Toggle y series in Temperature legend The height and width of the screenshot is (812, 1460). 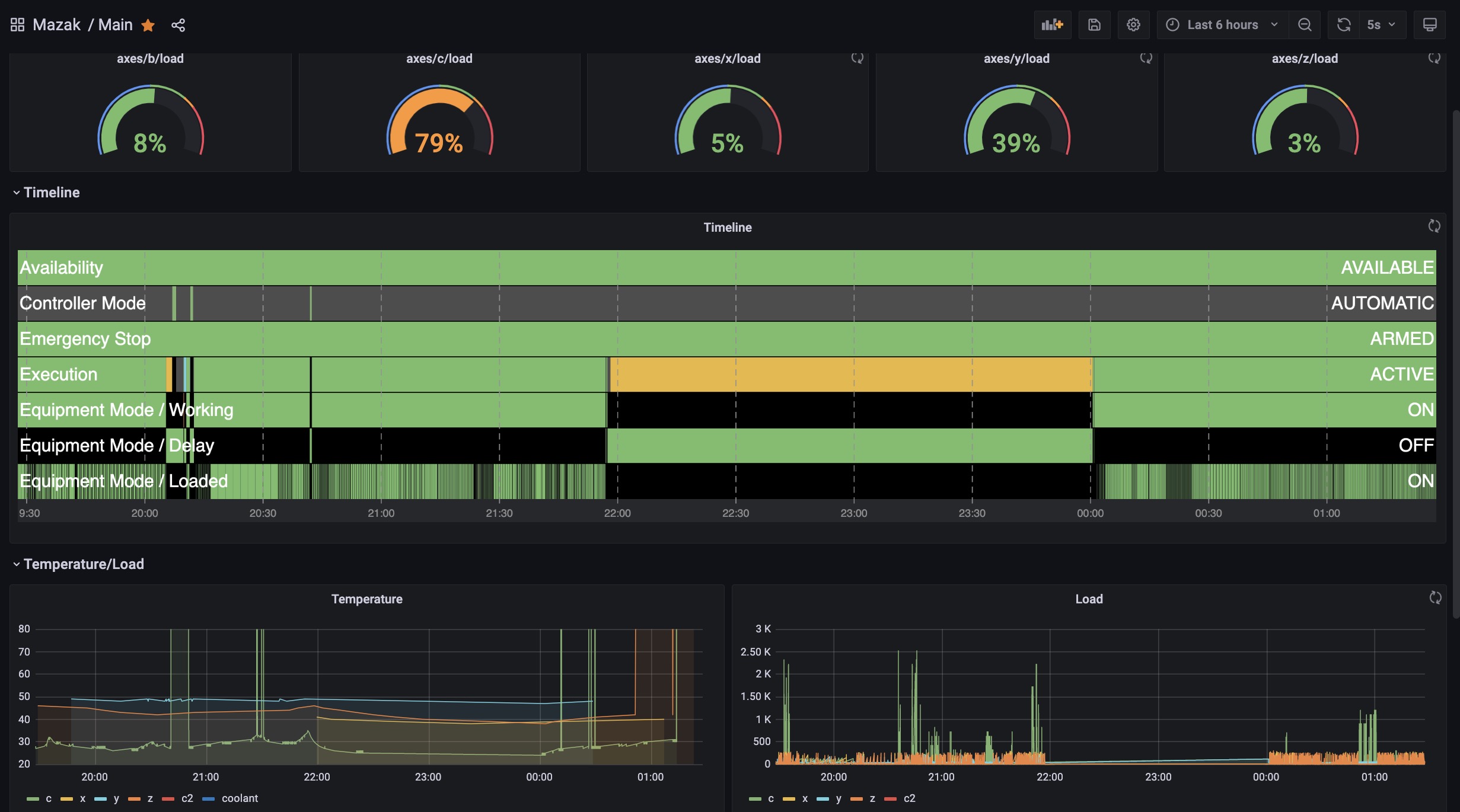[116, 798]
